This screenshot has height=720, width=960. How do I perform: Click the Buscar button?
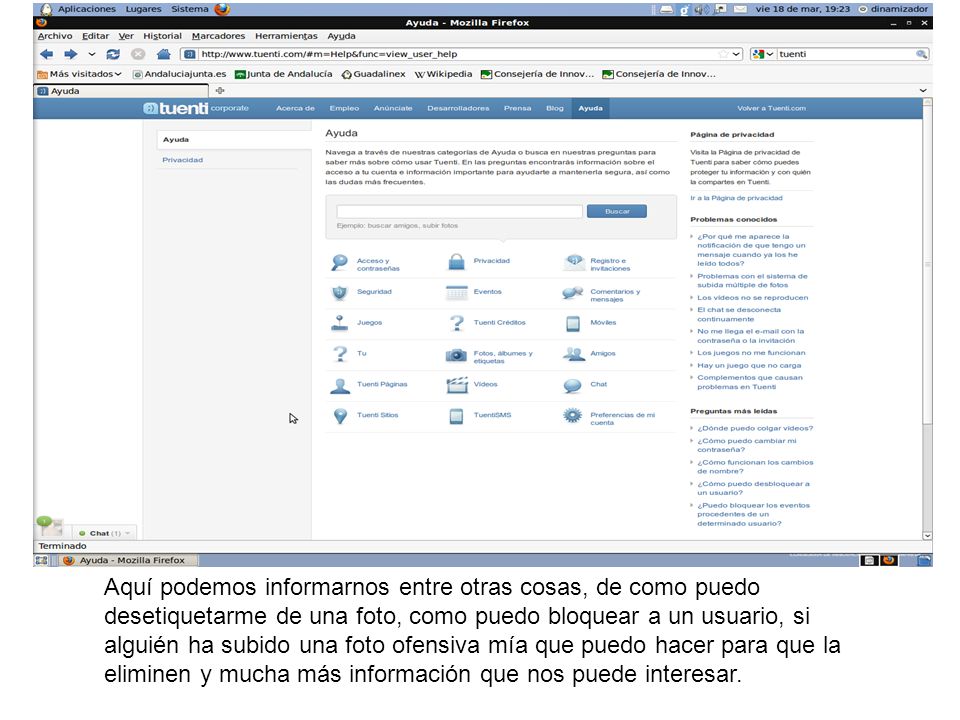pos(617,211)
